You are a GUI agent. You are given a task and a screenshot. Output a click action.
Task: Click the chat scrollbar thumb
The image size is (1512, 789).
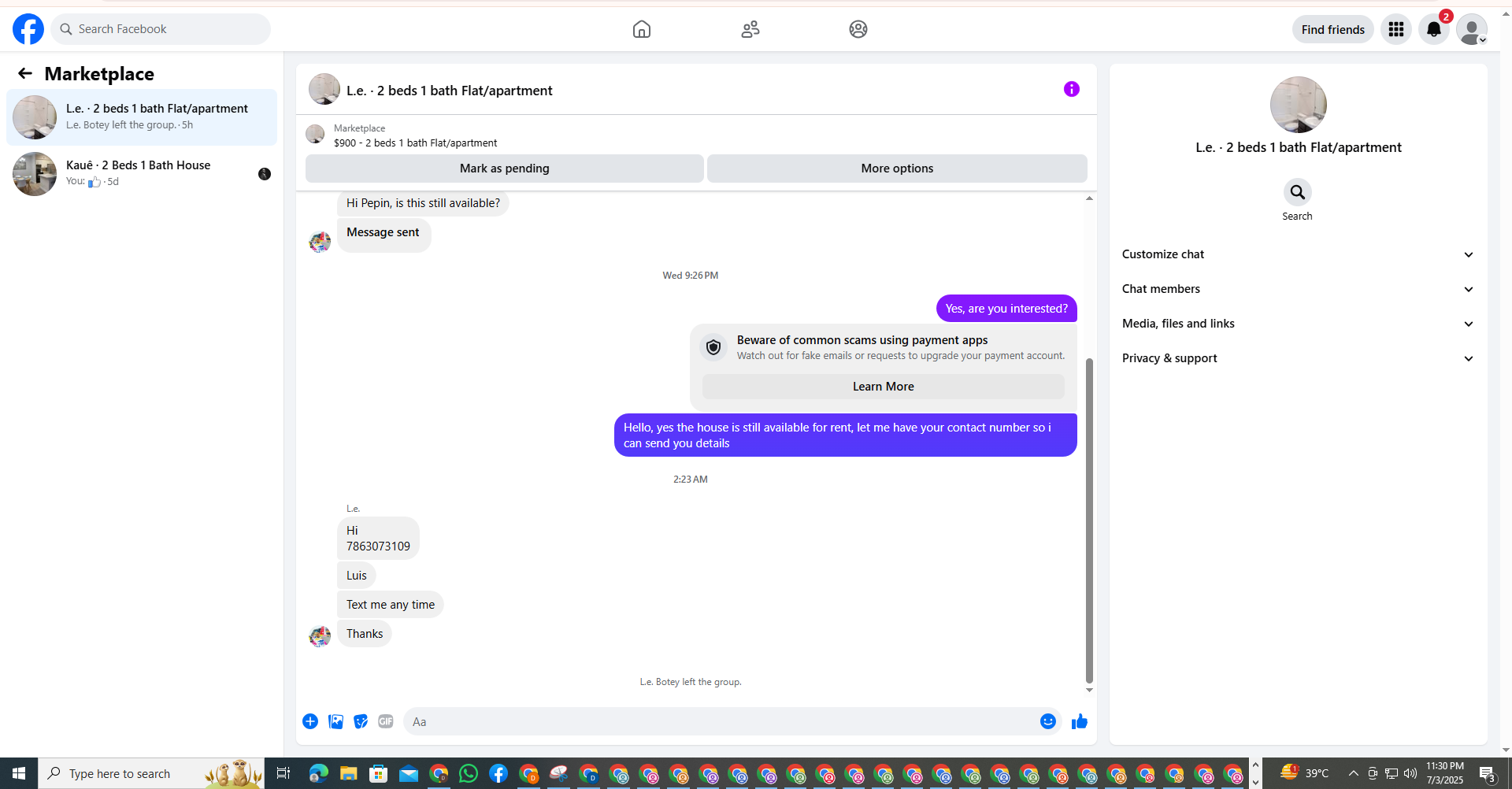[1089, 520]
